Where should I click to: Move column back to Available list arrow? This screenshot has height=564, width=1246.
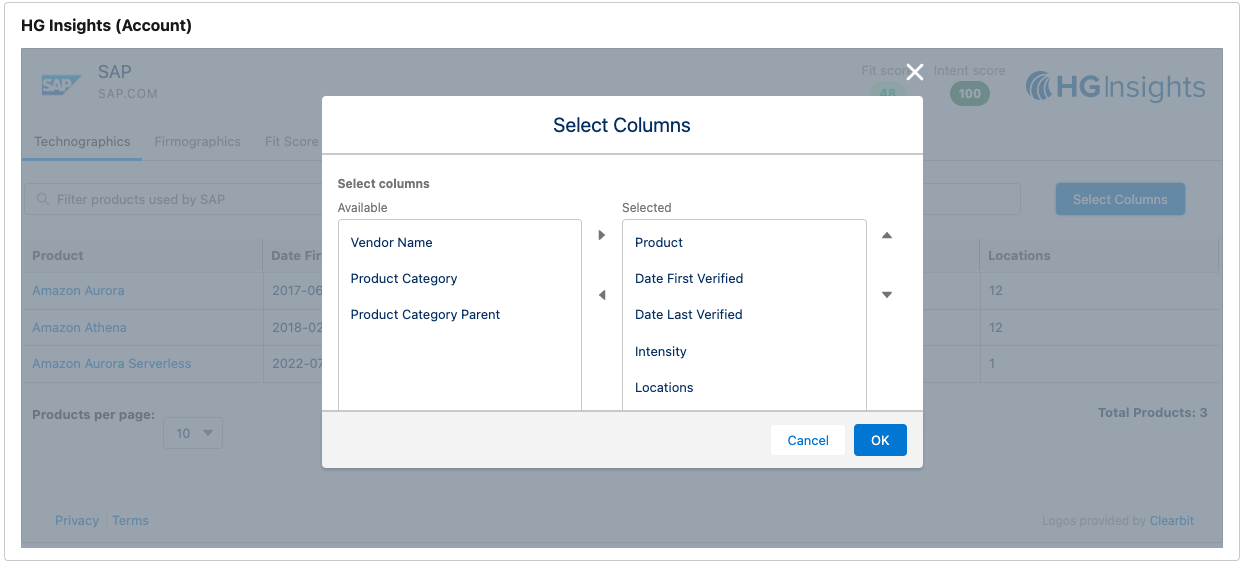[602, 295]
